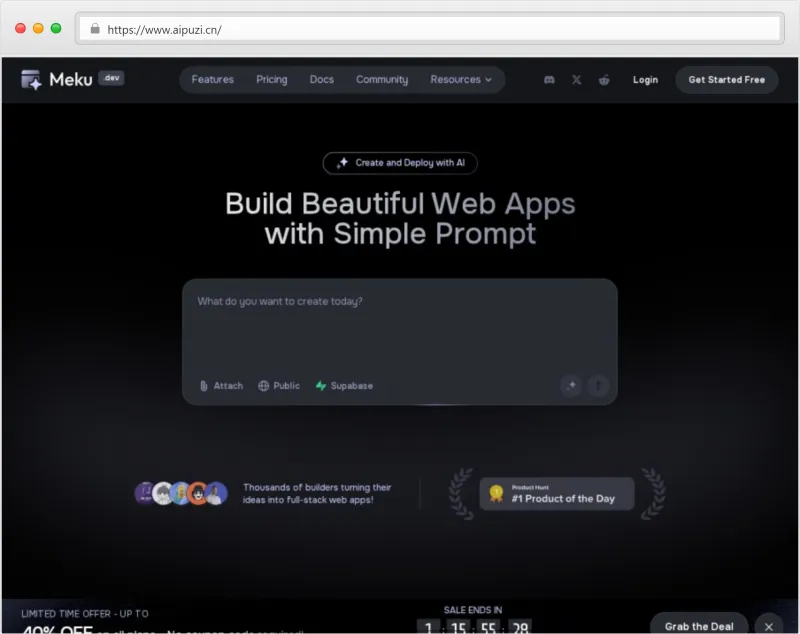Viewport: 800px width, 634px height.
Task: Click the Grab the Deal button
Action: [699, 625]
